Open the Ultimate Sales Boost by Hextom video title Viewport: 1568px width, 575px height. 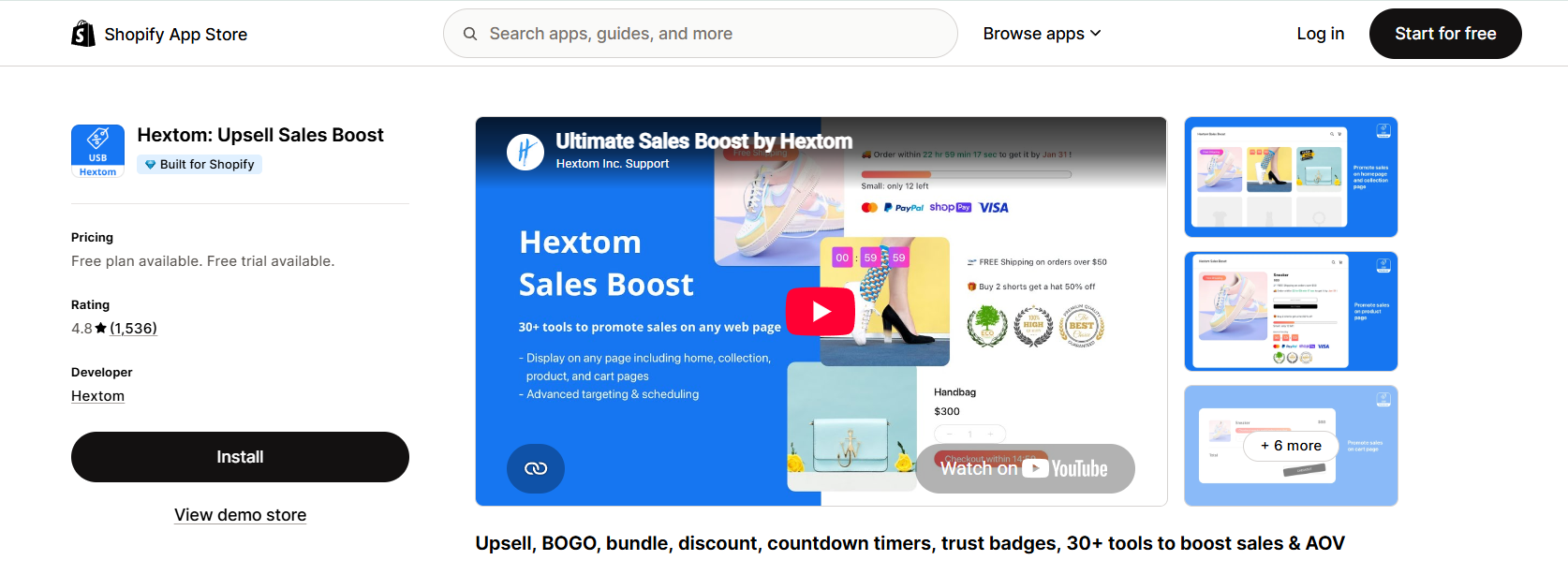click(x=703, y=141)
